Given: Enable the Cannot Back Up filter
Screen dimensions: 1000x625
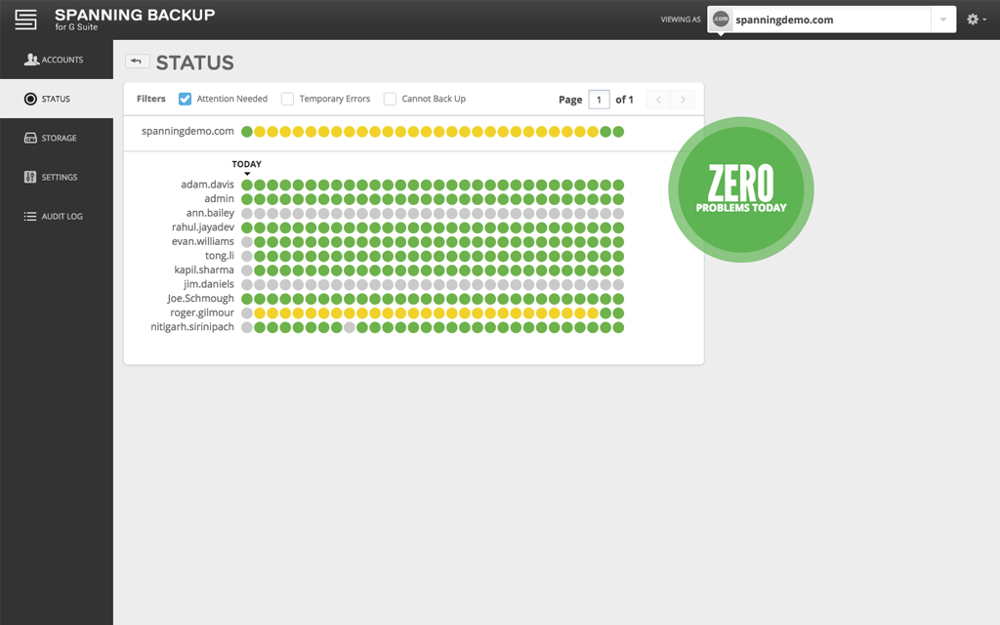Looking at the screenshot, I should coord(390,99).
